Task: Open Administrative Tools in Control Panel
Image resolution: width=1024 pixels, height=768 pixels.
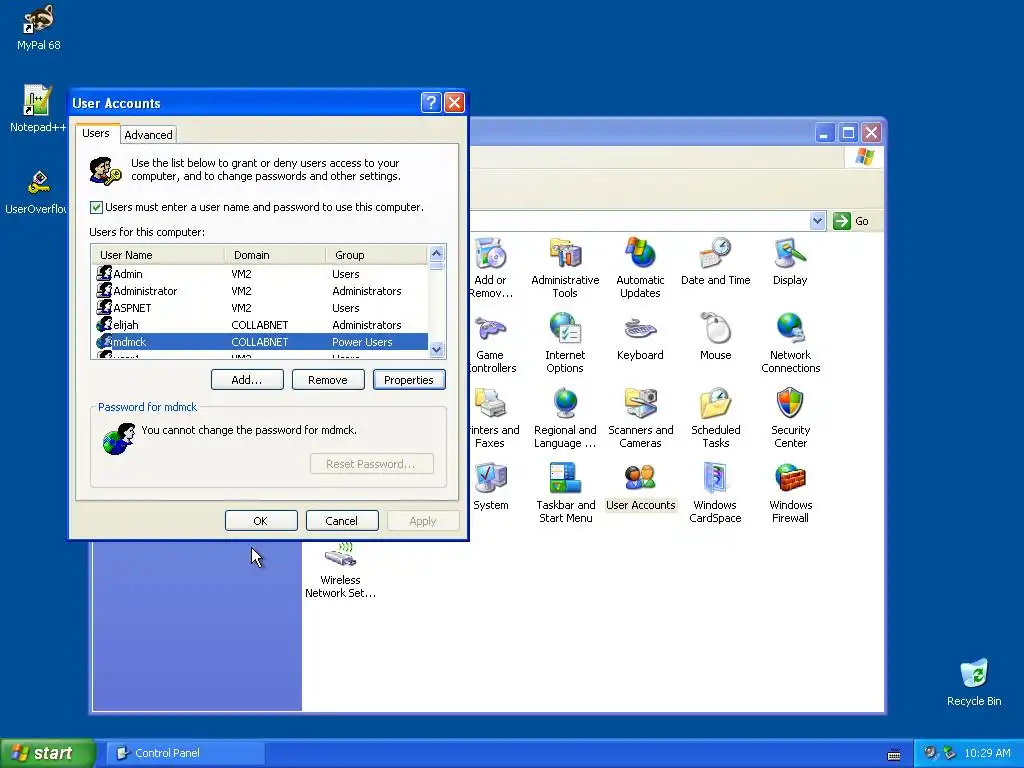Action: (565, 268)
